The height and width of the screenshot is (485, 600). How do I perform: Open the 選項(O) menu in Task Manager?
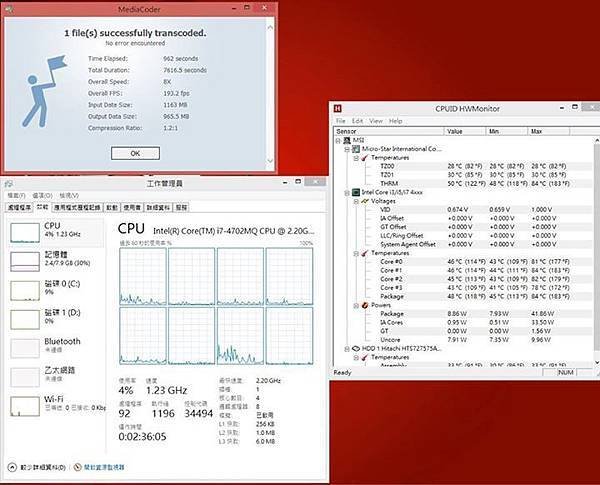[x=42, y=196]
